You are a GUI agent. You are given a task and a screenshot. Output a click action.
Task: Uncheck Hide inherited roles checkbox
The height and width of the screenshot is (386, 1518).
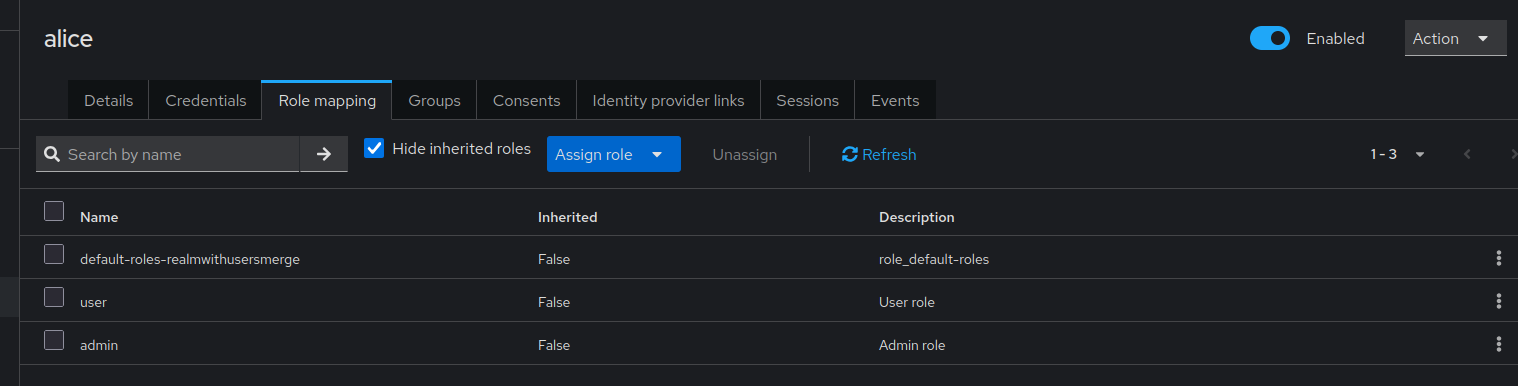pos(374,148)
